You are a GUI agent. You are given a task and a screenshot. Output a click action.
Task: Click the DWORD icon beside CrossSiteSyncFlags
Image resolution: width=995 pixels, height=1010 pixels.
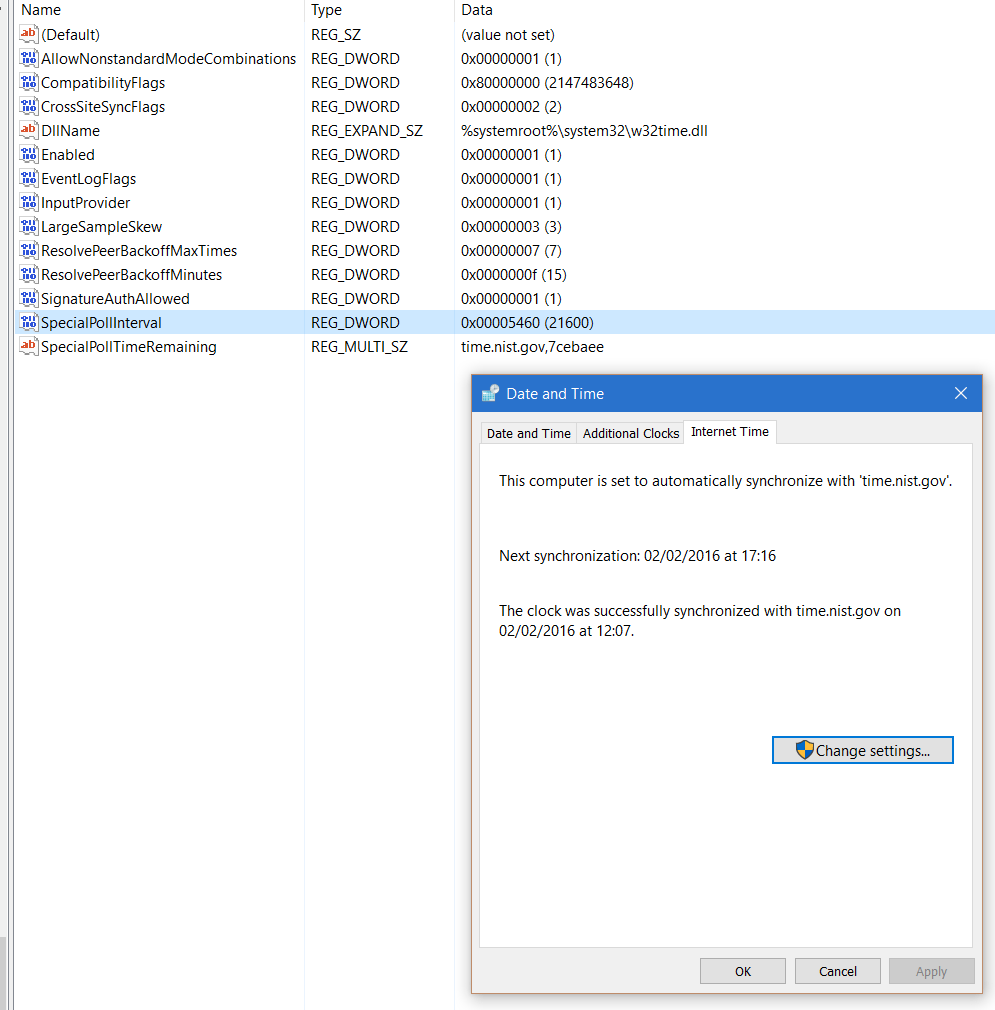click(28, 106)
